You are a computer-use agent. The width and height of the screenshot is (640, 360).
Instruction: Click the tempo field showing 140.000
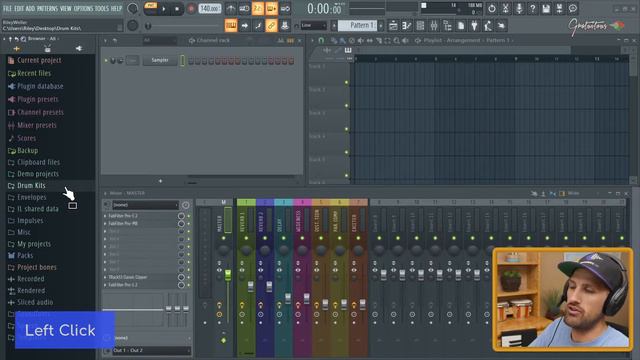[210, 8]
